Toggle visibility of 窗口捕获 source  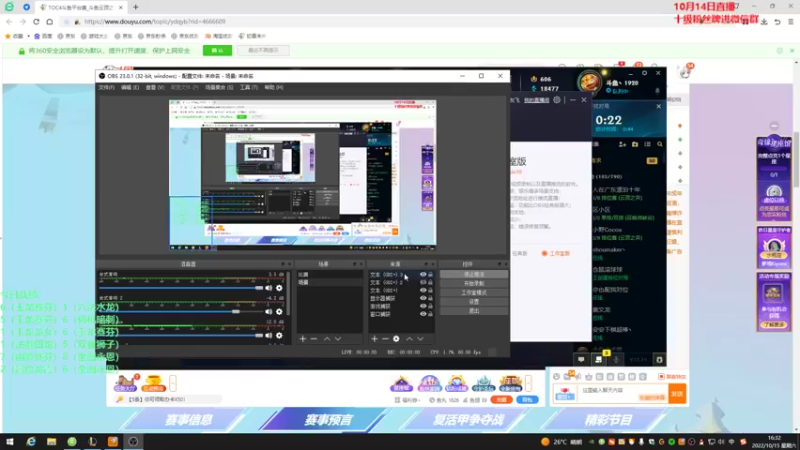pyautogui.click(x=422, y=314)
